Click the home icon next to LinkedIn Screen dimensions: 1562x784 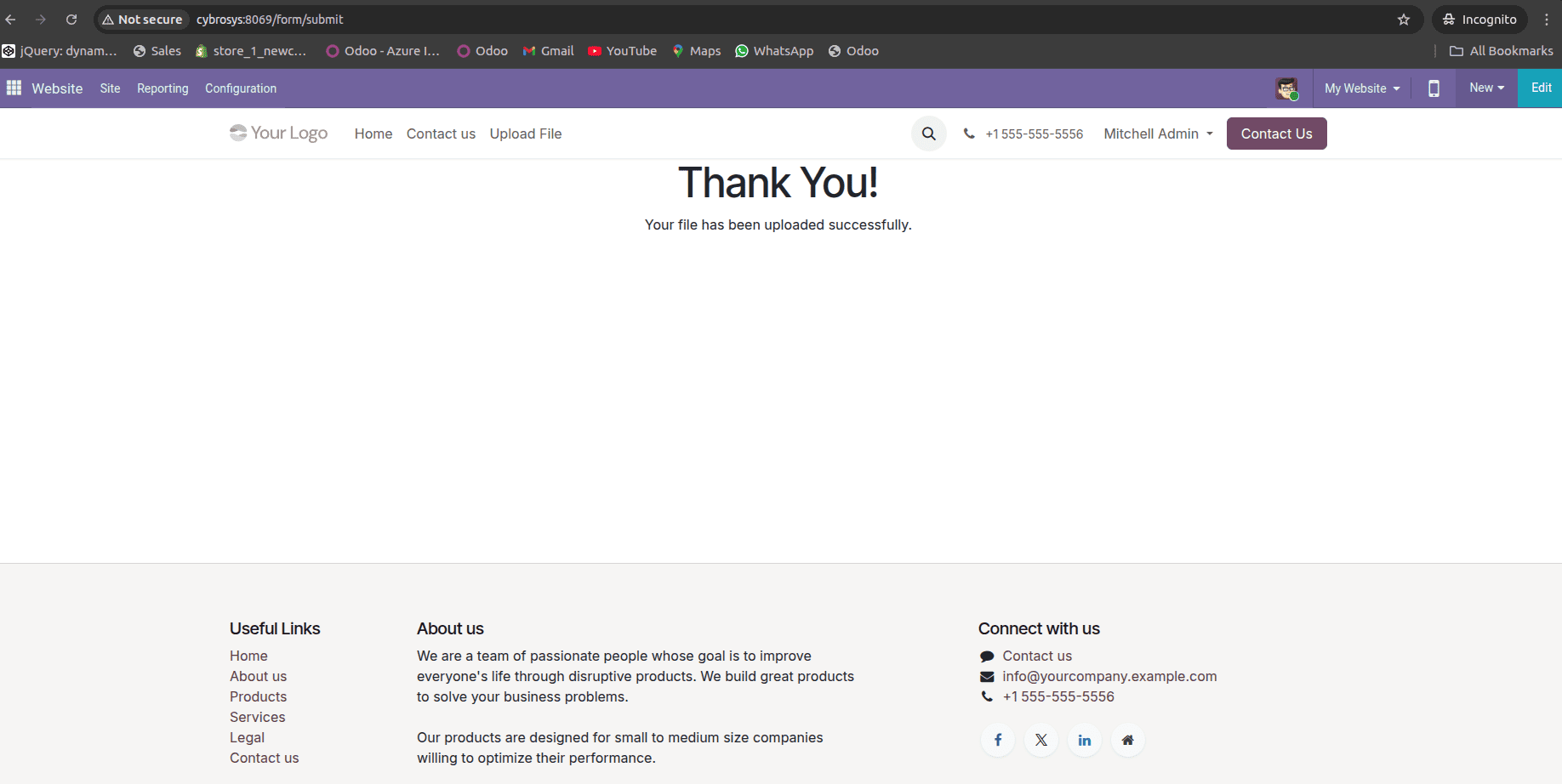1127,740
